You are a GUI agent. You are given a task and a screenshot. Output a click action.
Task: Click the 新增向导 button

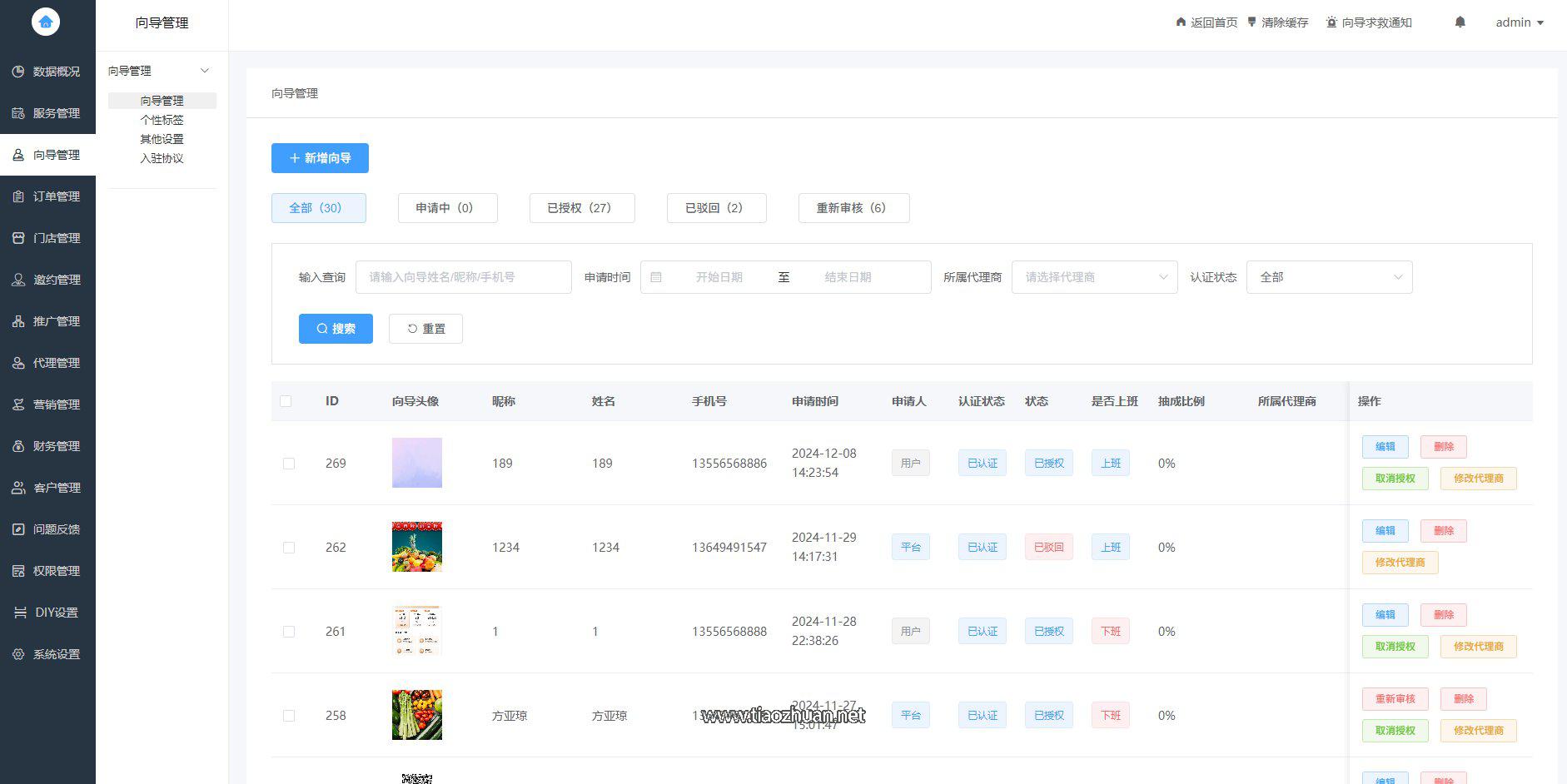coord(320,158)
